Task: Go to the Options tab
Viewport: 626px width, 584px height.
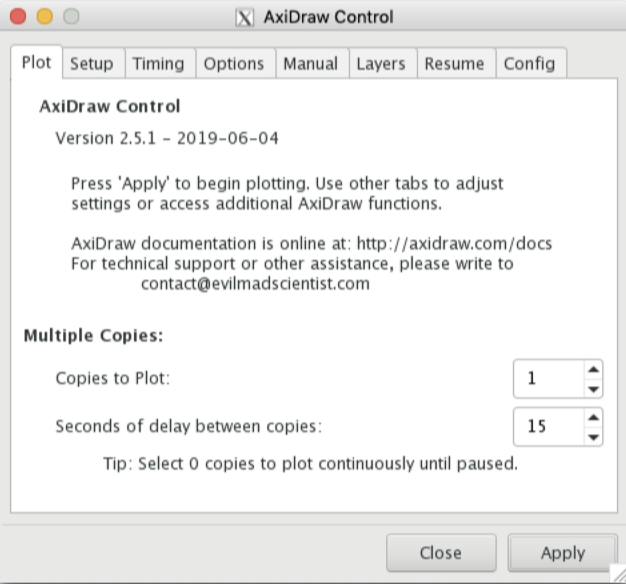Action: 234,63
